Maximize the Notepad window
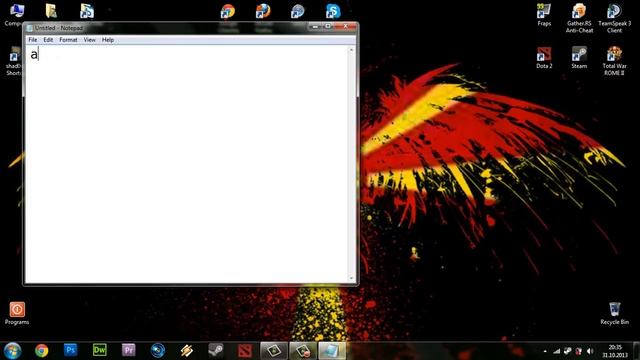This screenshot has height=360, width=640. tap(328, 27)
